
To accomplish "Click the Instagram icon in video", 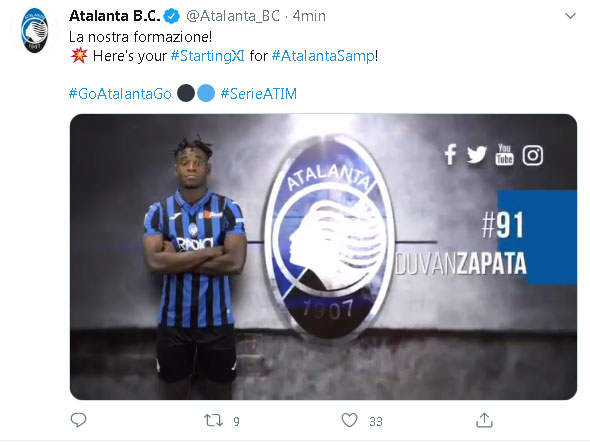I will [532, 155].
